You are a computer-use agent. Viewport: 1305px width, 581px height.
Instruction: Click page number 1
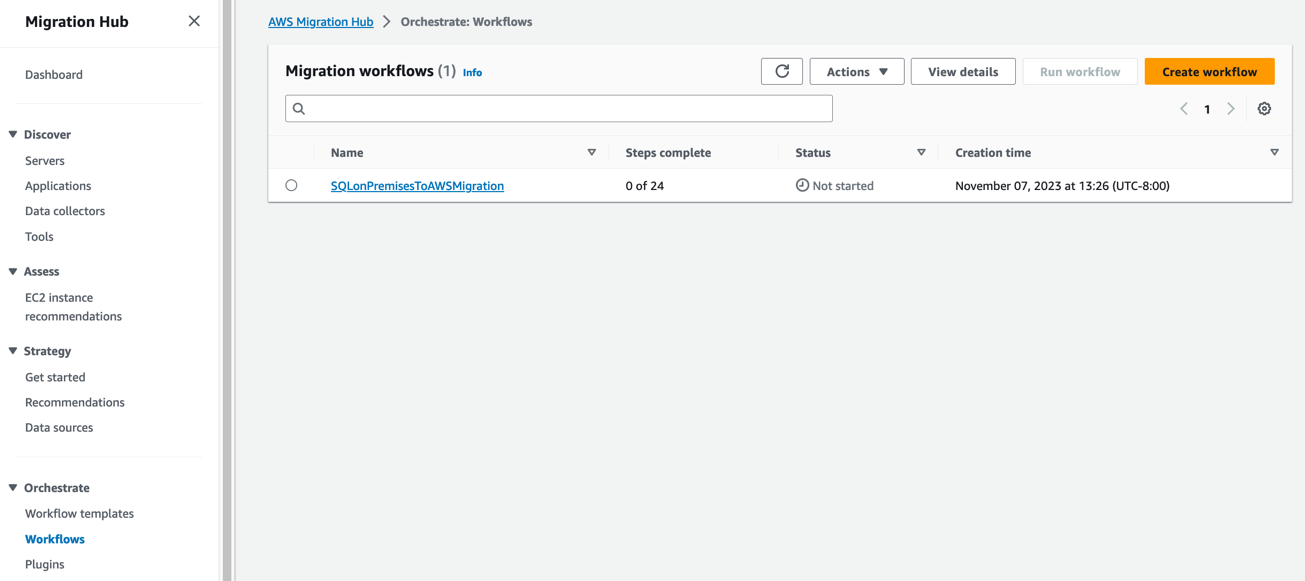(1207, 109)
